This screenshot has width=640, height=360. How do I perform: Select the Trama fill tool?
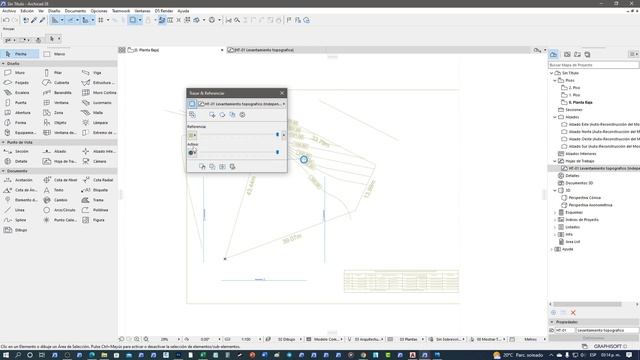click(98, 200)
